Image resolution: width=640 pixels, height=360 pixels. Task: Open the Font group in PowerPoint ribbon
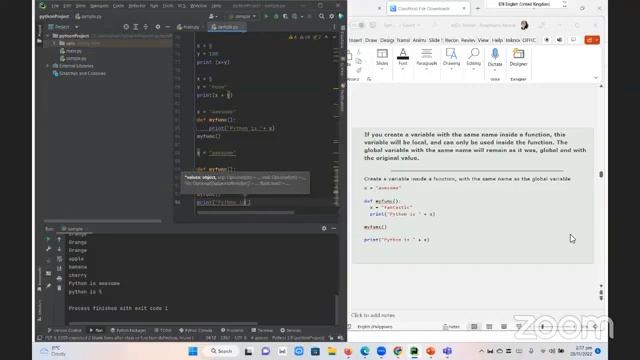[403, 58]
